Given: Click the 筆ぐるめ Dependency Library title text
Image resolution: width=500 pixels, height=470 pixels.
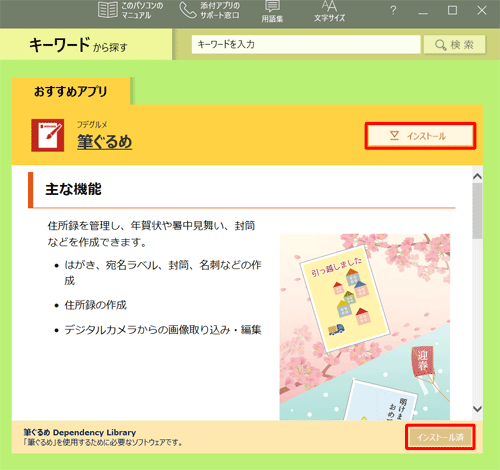Looking at the screenshot, I should click(80, 432).
